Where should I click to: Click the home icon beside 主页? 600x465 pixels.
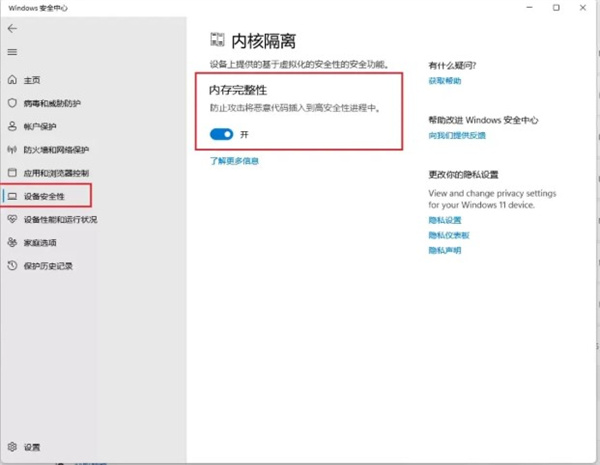12,80
